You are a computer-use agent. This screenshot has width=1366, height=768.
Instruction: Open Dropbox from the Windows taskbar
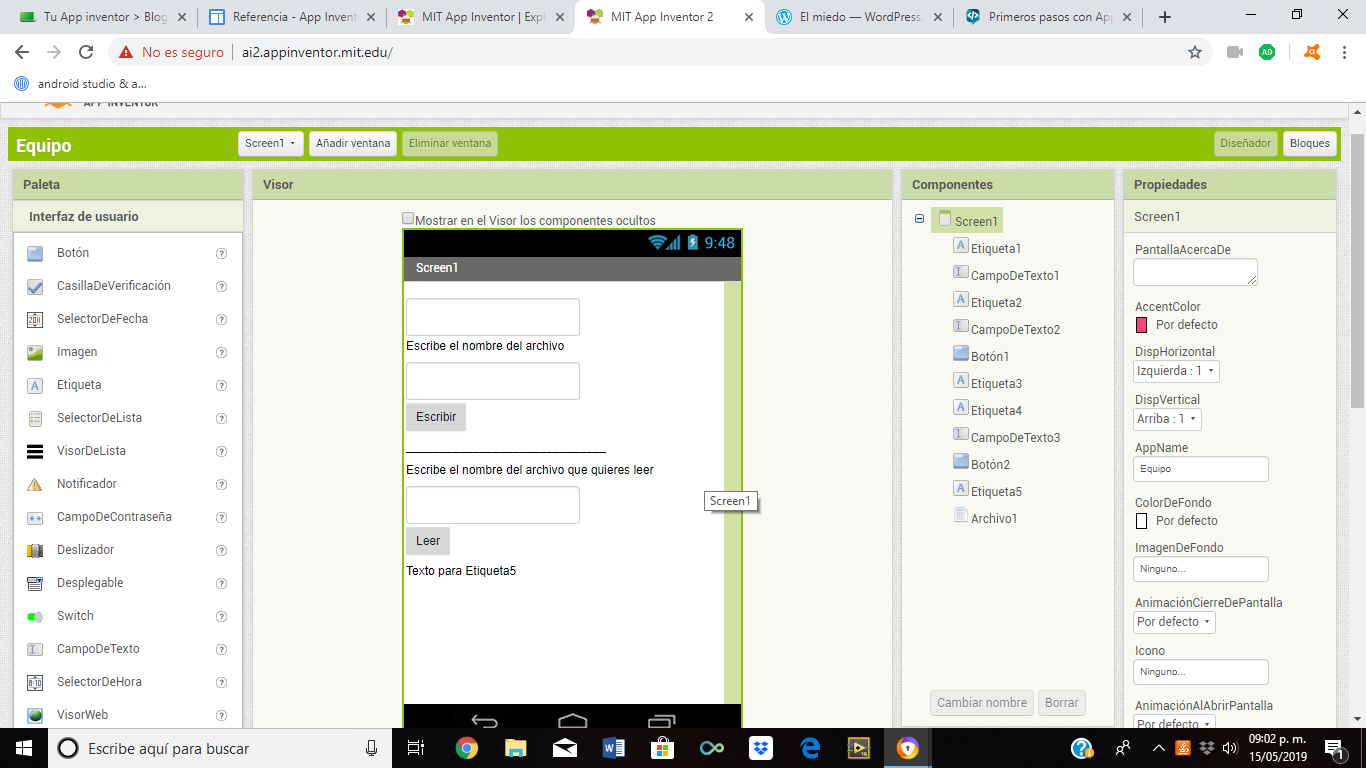pos(761,748)
